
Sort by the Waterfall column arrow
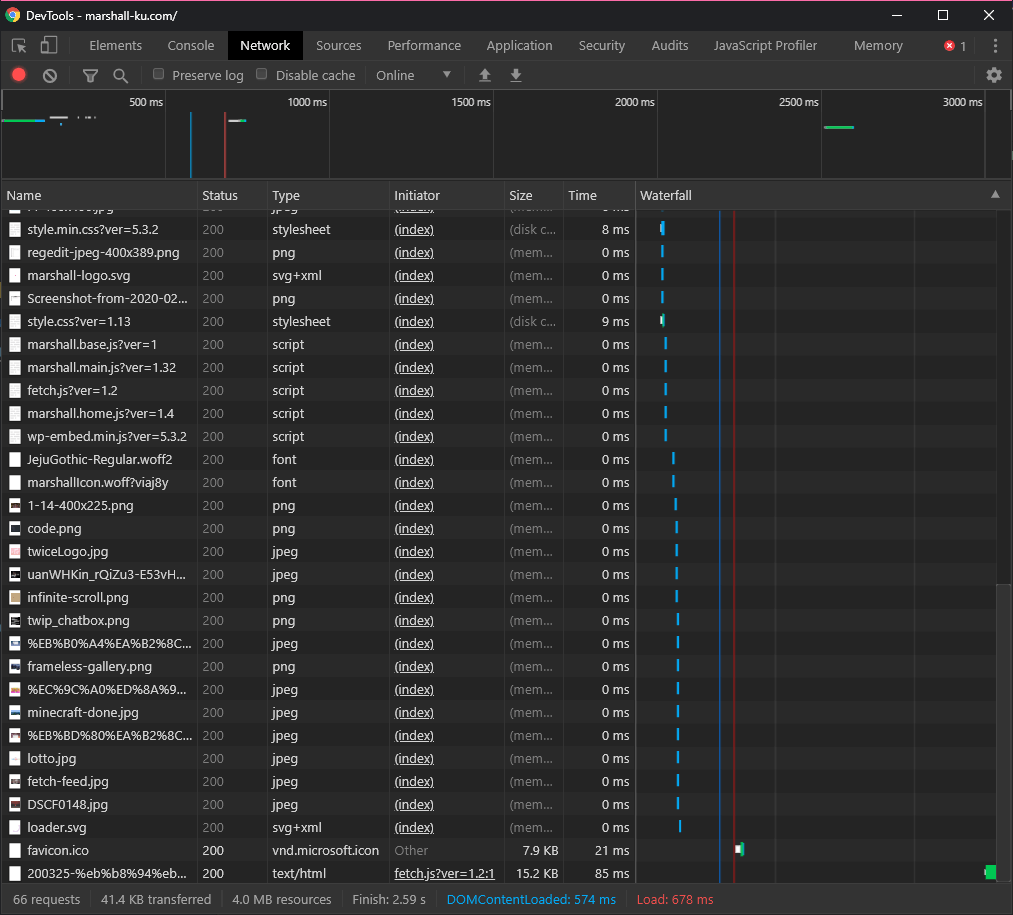point(994,195)
